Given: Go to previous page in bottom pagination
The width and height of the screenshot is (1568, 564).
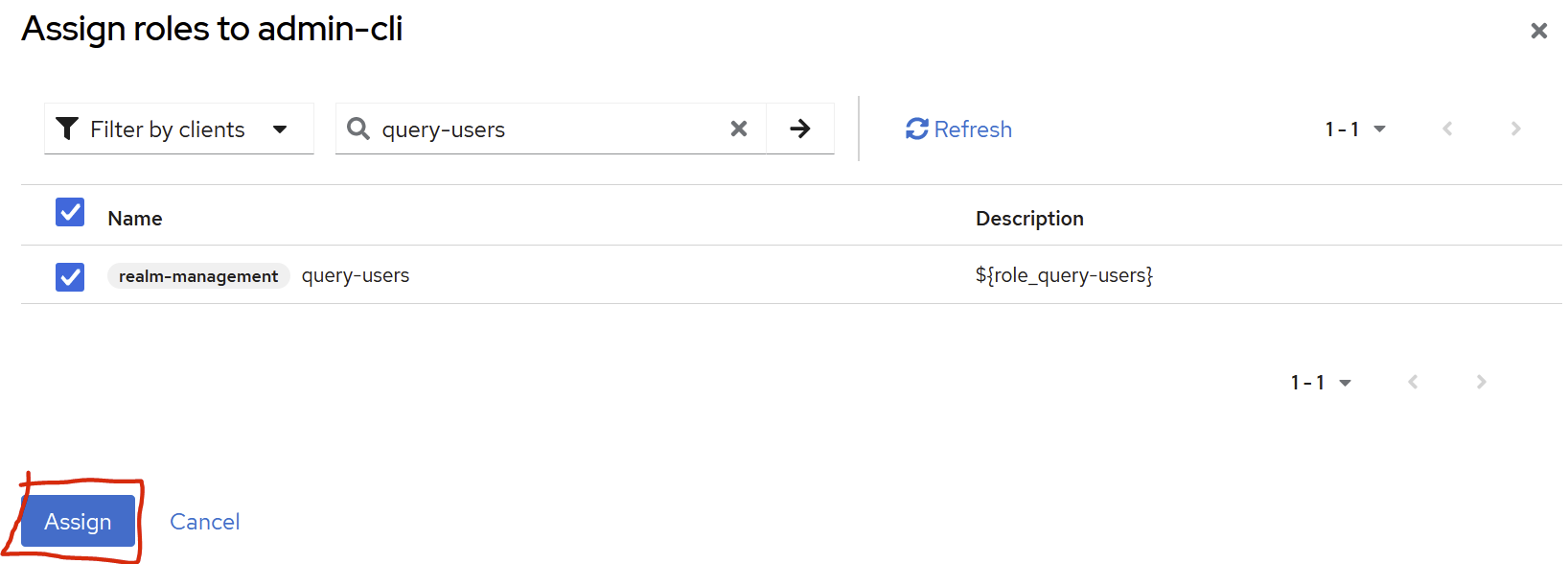Looking at the screenshot, I should [x=1413, y=382].
